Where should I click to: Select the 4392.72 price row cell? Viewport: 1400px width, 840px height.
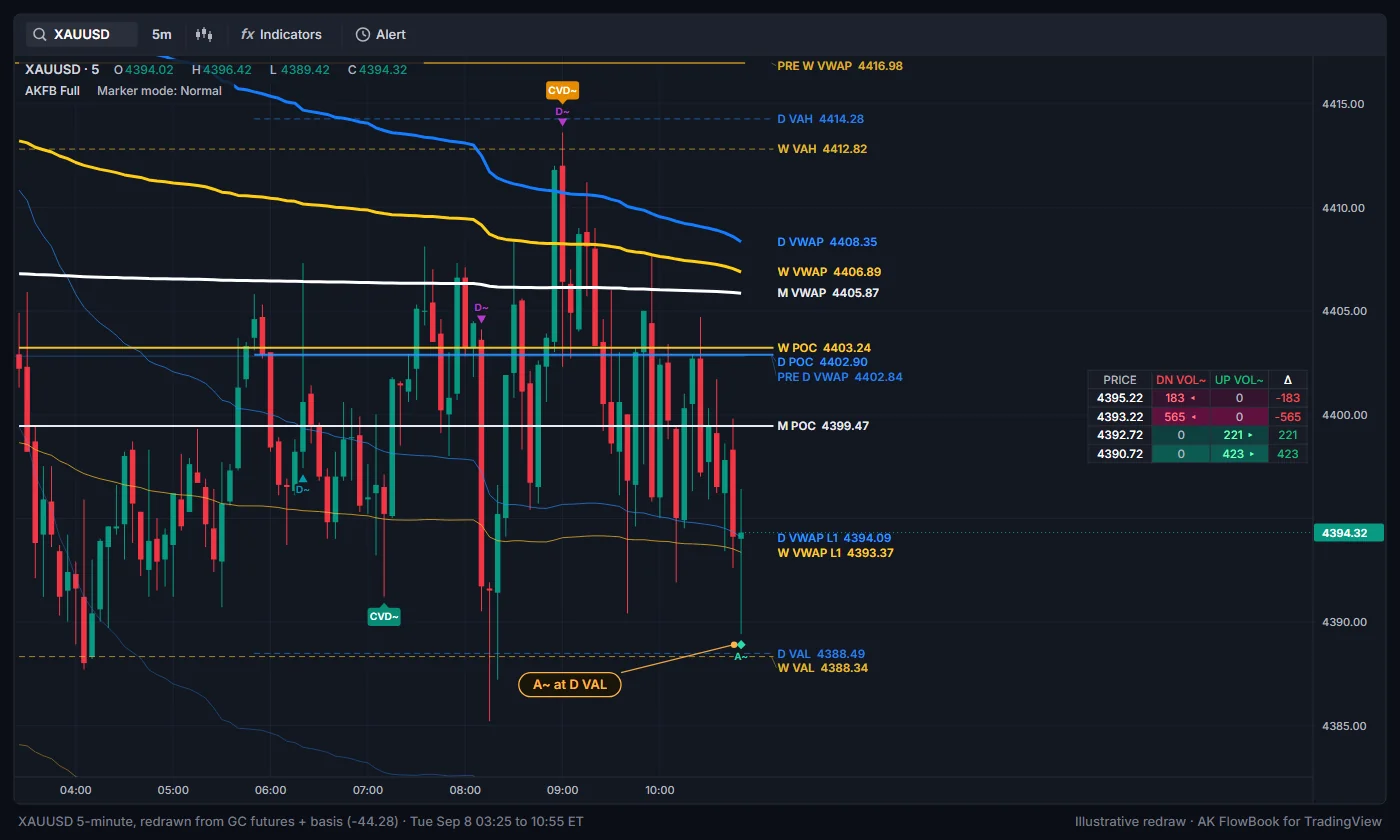[1120, 435]
